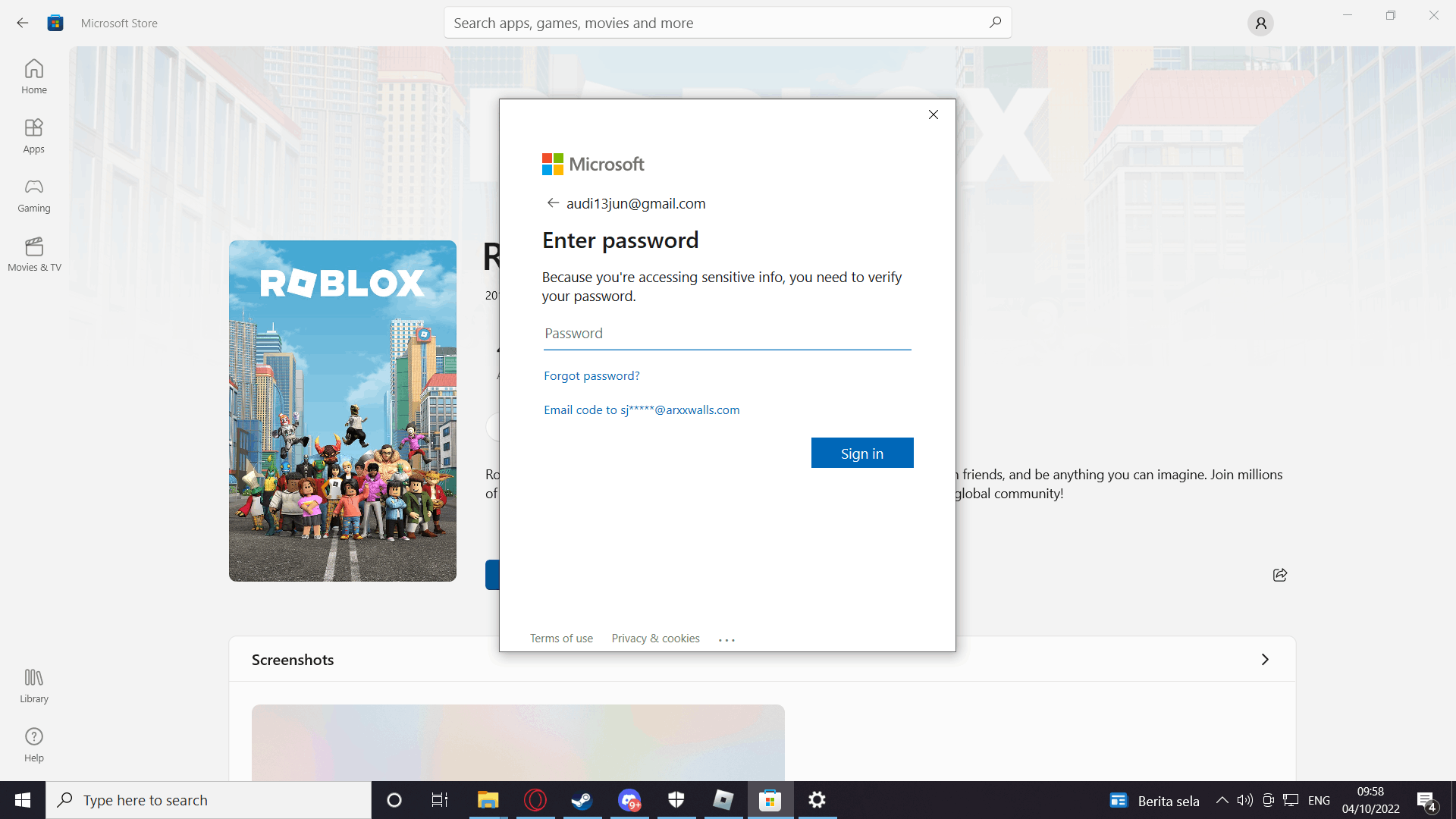Click the first screenshot preview thumbnail
This screenshot has width=1456, height=819.
[518, 743]
